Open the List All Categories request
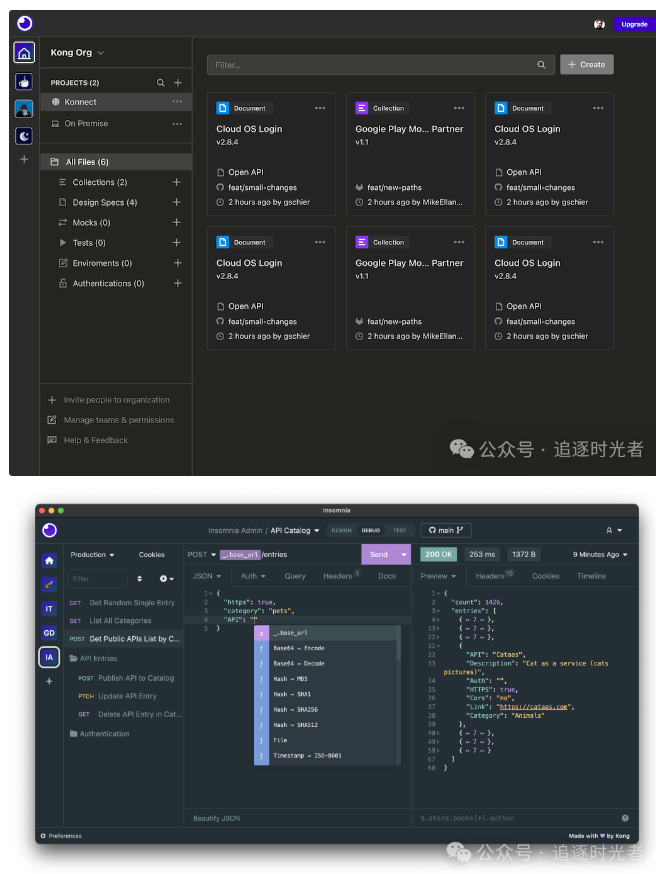 pos(124,620)
